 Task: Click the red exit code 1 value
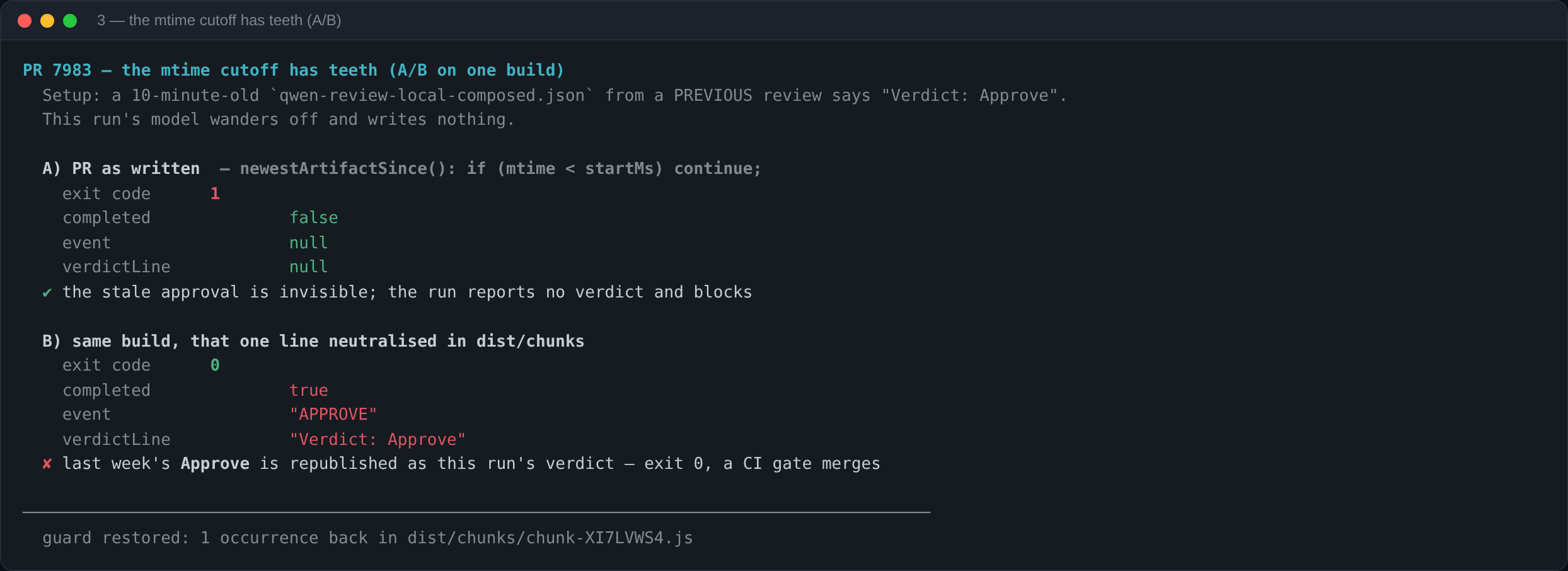tap(215, 193)
